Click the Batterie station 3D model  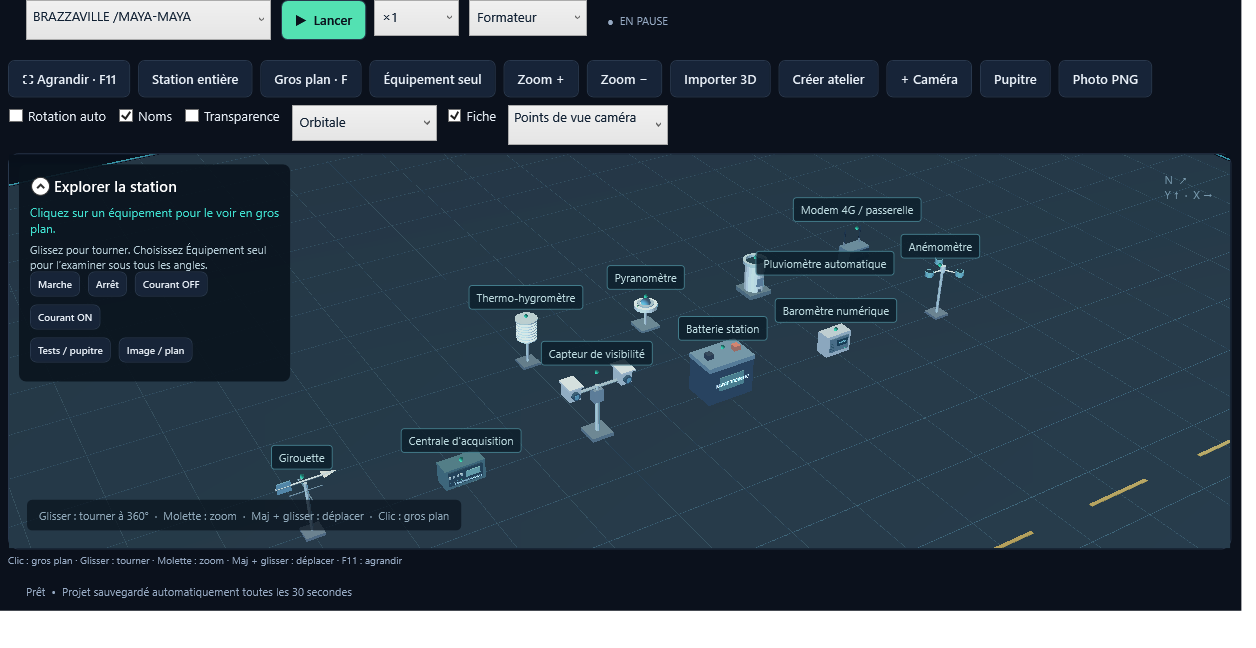pos(721,373)
